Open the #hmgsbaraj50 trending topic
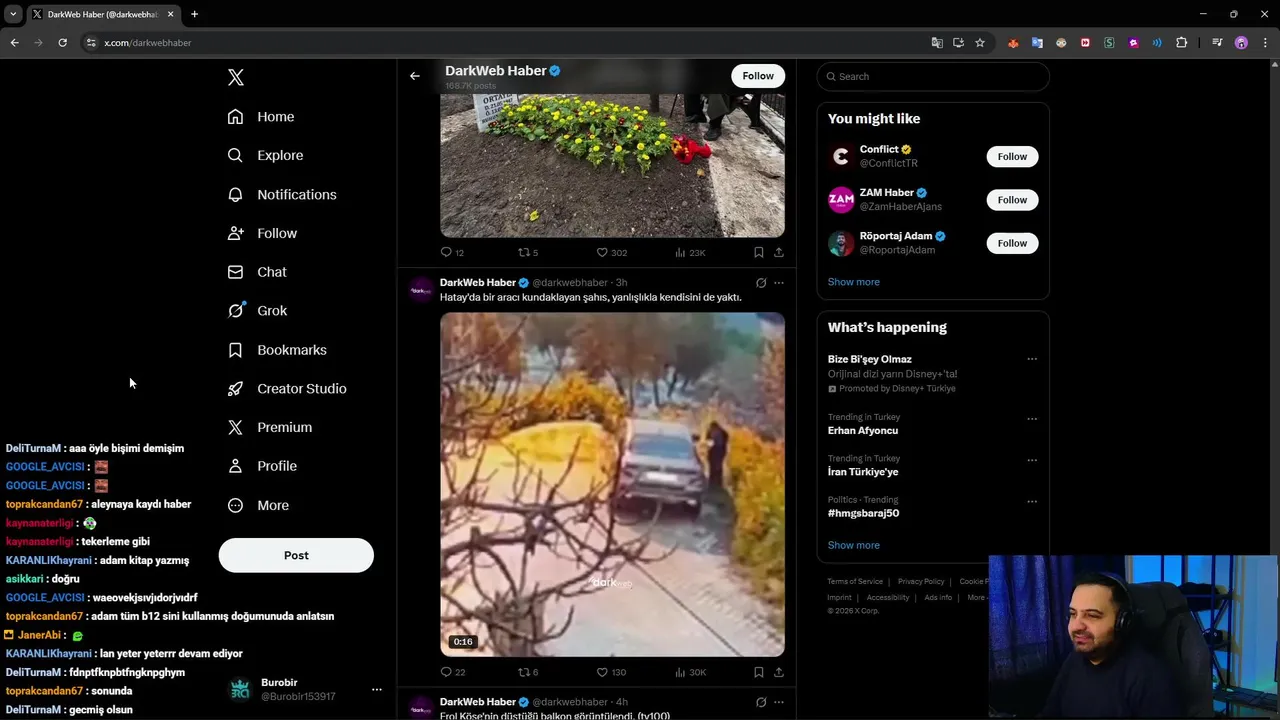Viewport: 1280px width, 720px height. click(863, 513)
